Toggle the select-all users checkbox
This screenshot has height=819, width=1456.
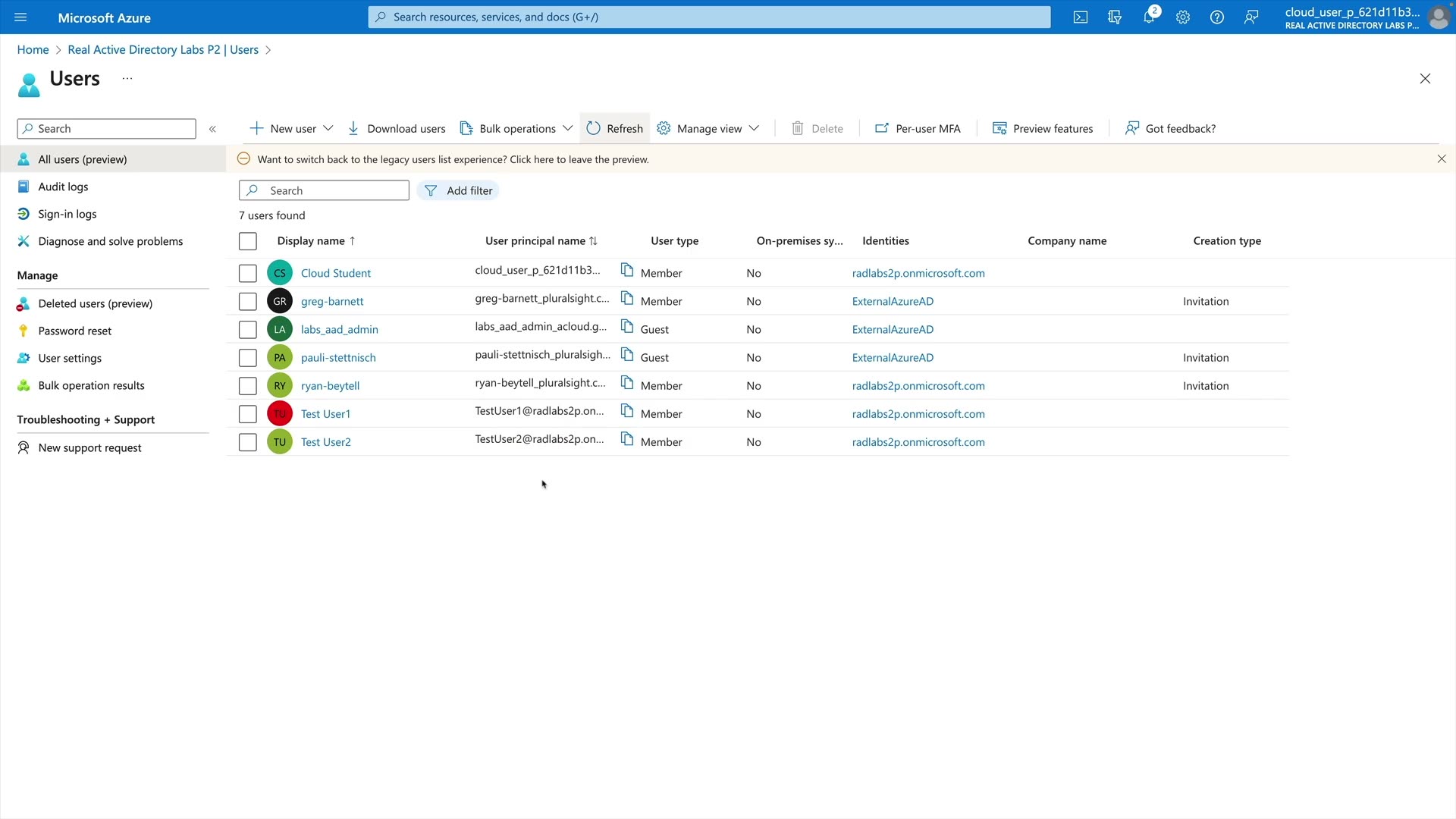(x=248, y=241)
